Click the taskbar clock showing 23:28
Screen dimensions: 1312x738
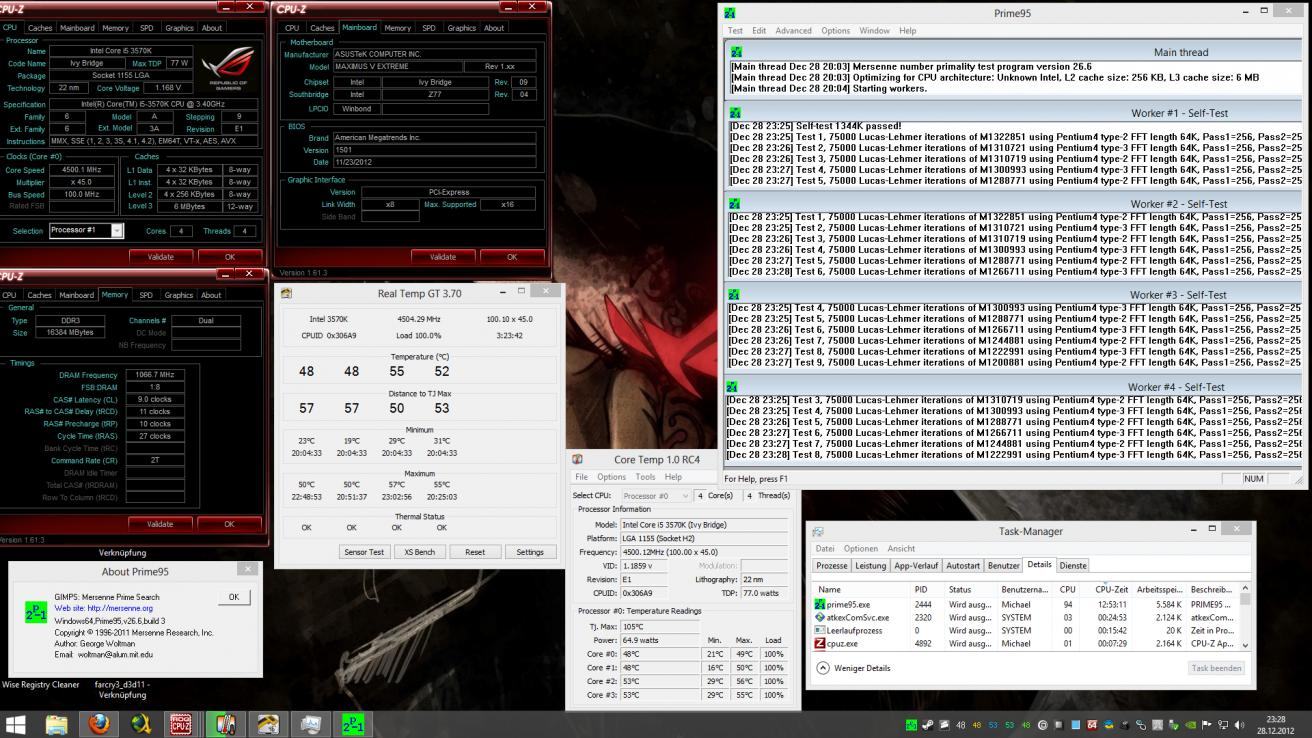(1276, 725)
